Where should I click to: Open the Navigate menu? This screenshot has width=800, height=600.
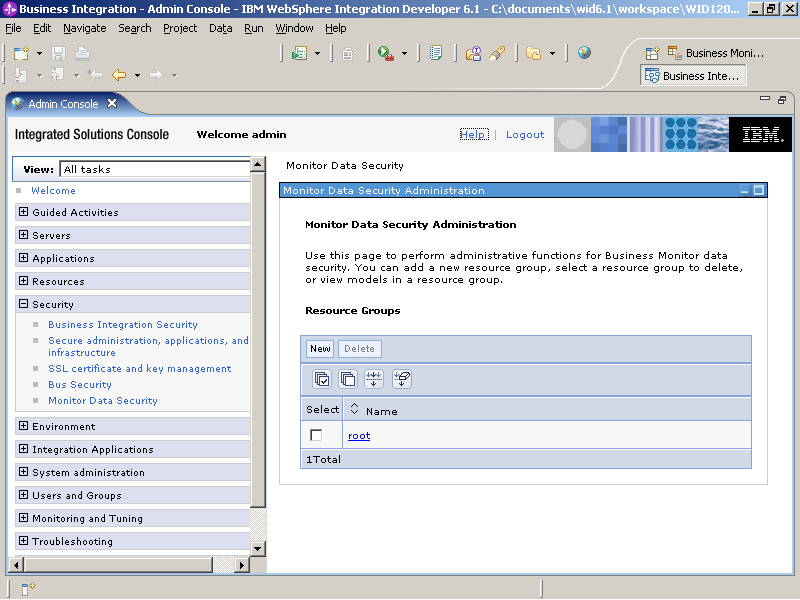[85, 29]
